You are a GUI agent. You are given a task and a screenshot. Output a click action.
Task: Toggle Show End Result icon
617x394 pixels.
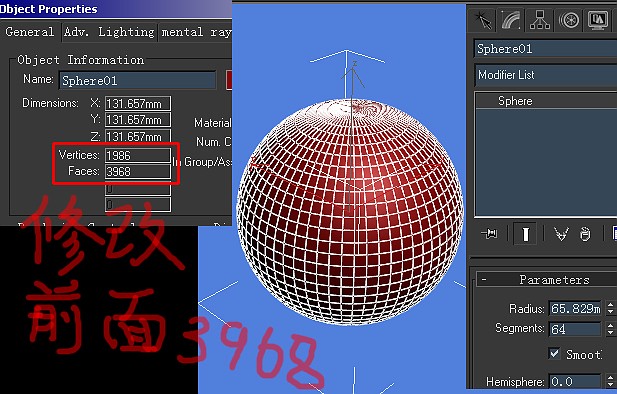click(x=525, y=234)
